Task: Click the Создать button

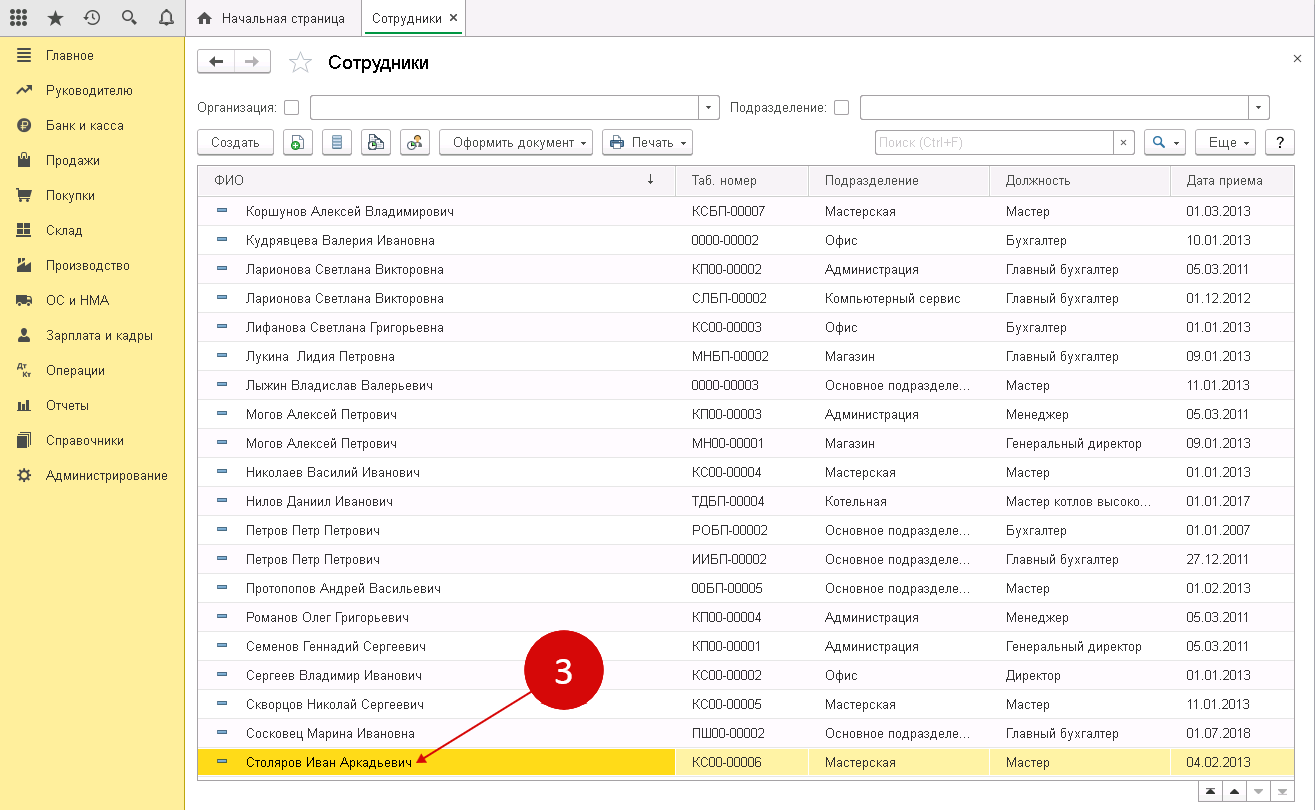Action: pos(235,142)
